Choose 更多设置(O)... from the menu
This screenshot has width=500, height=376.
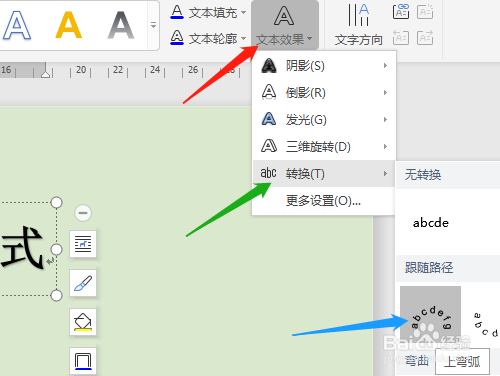323,201
